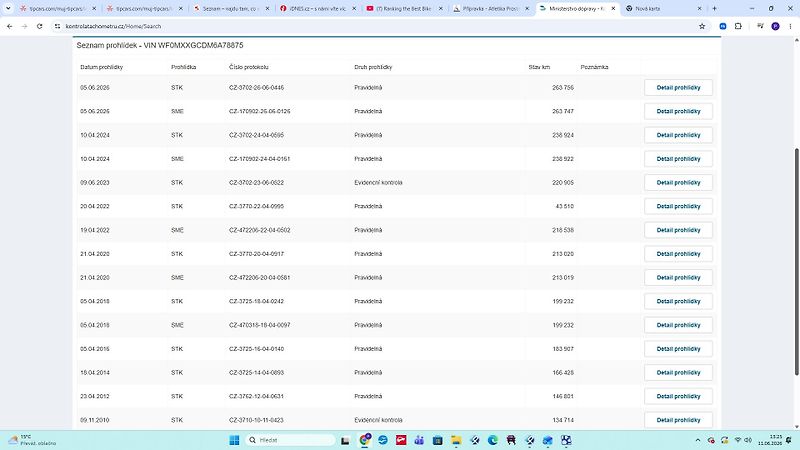This screenshot has height=450, width=800.
Task: Open Detail prohlídky for protocol CZ-3702-26-06-0446
Action: coord(678,88)
